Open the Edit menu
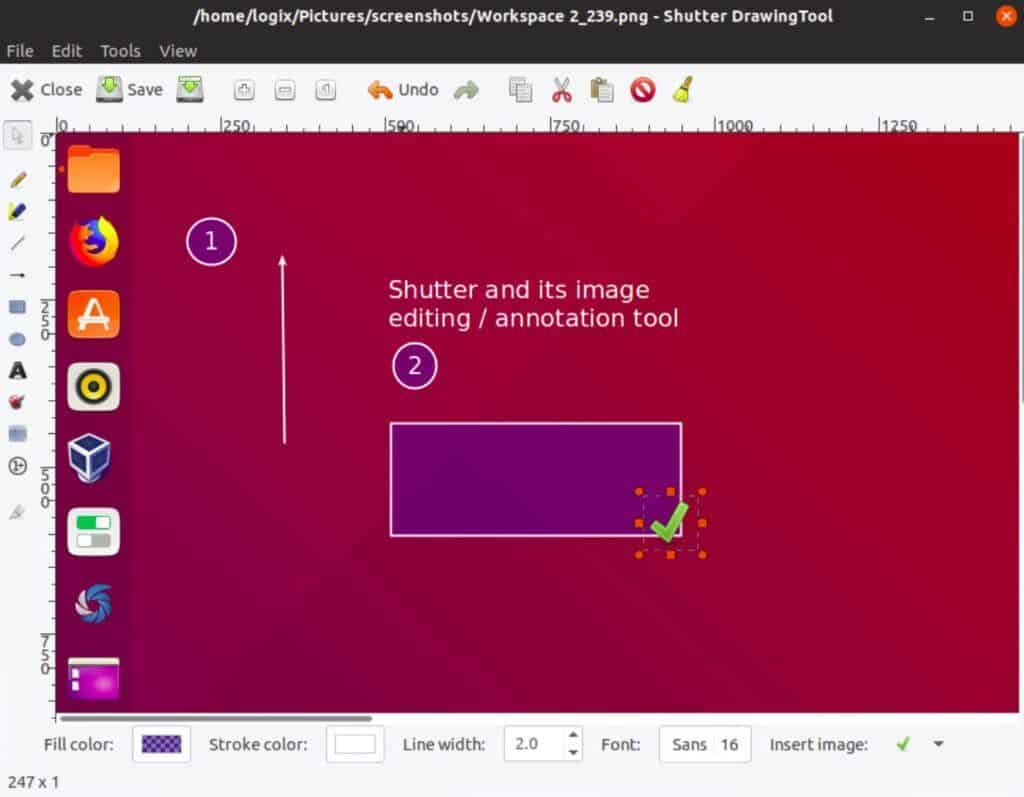The image size is (1024, 797). tap(67, 51)
